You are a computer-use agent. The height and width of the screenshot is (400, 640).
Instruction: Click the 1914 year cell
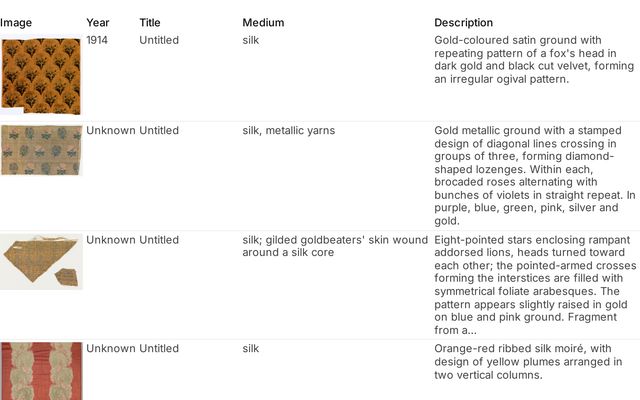97,40
